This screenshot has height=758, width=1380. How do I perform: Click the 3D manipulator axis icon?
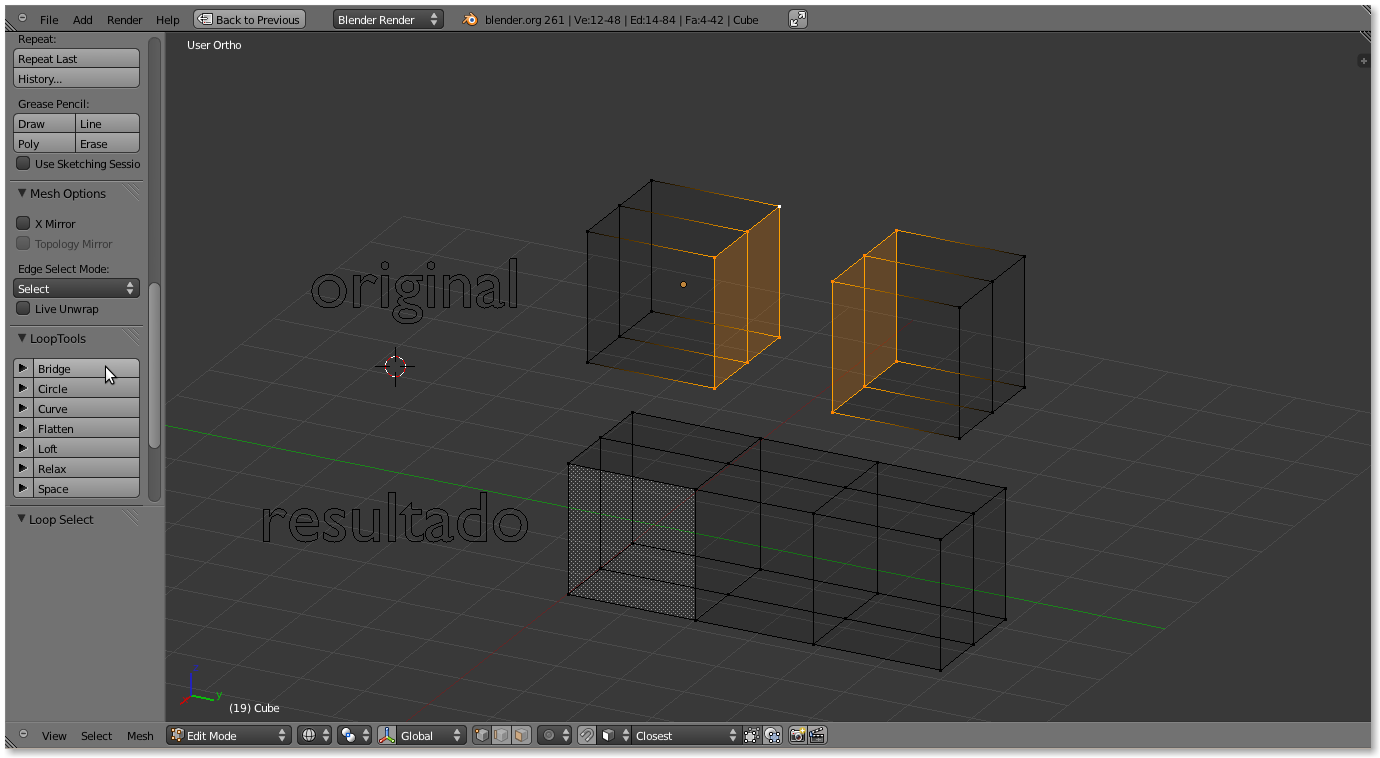(x=388, y=736)
